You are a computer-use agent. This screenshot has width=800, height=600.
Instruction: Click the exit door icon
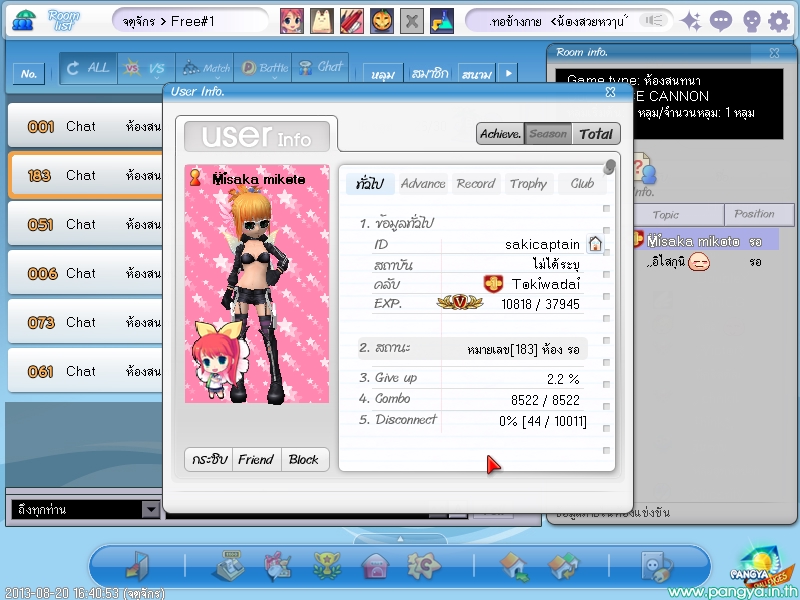click(x=138, y=566)
